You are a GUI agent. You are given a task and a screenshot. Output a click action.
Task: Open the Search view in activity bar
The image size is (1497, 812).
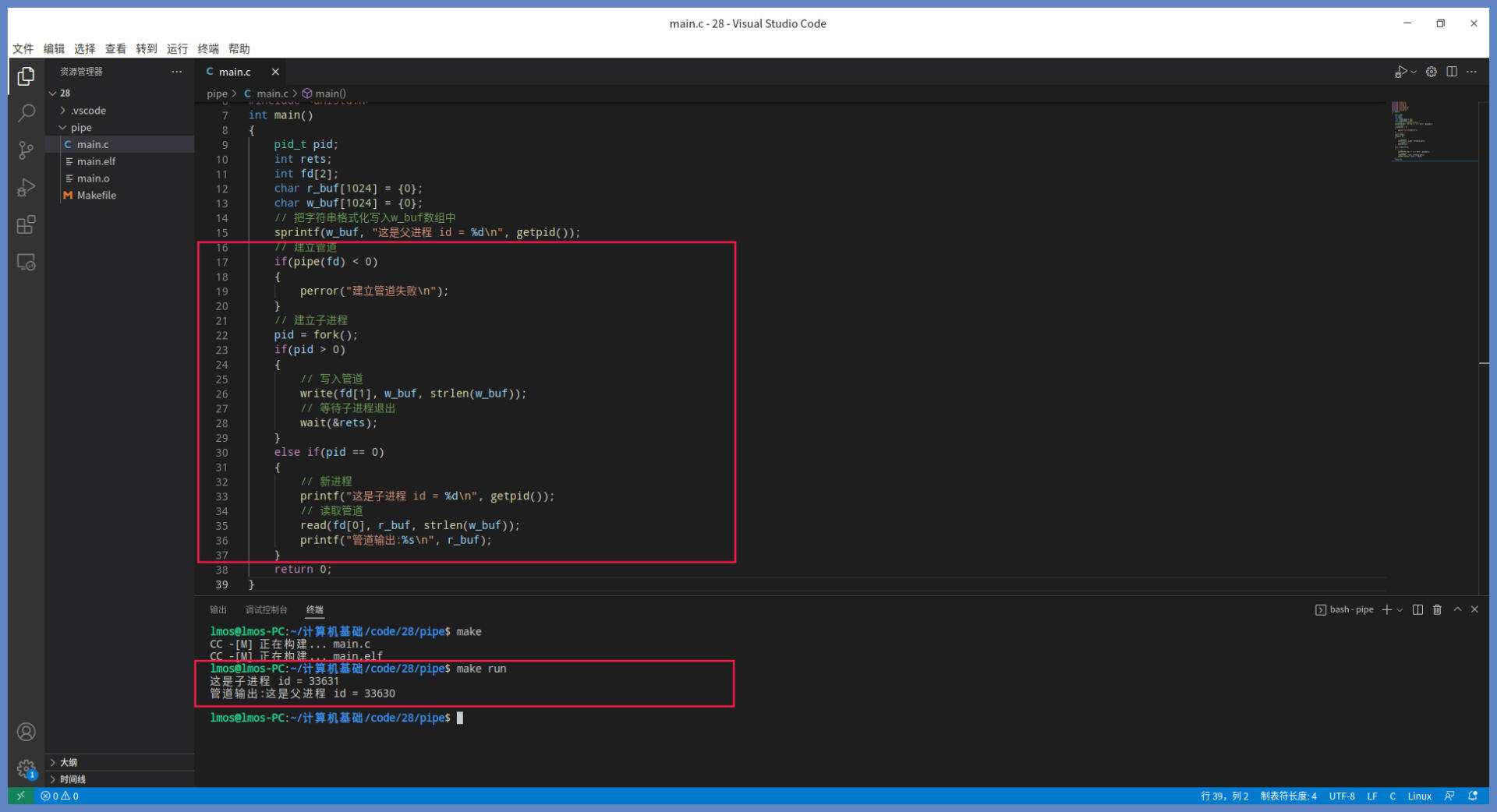26,113
